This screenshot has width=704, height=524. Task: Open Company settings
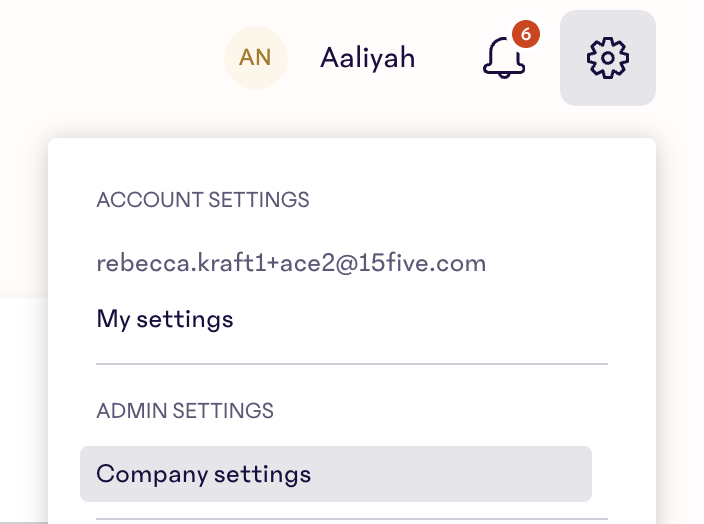tap(204, 474)
